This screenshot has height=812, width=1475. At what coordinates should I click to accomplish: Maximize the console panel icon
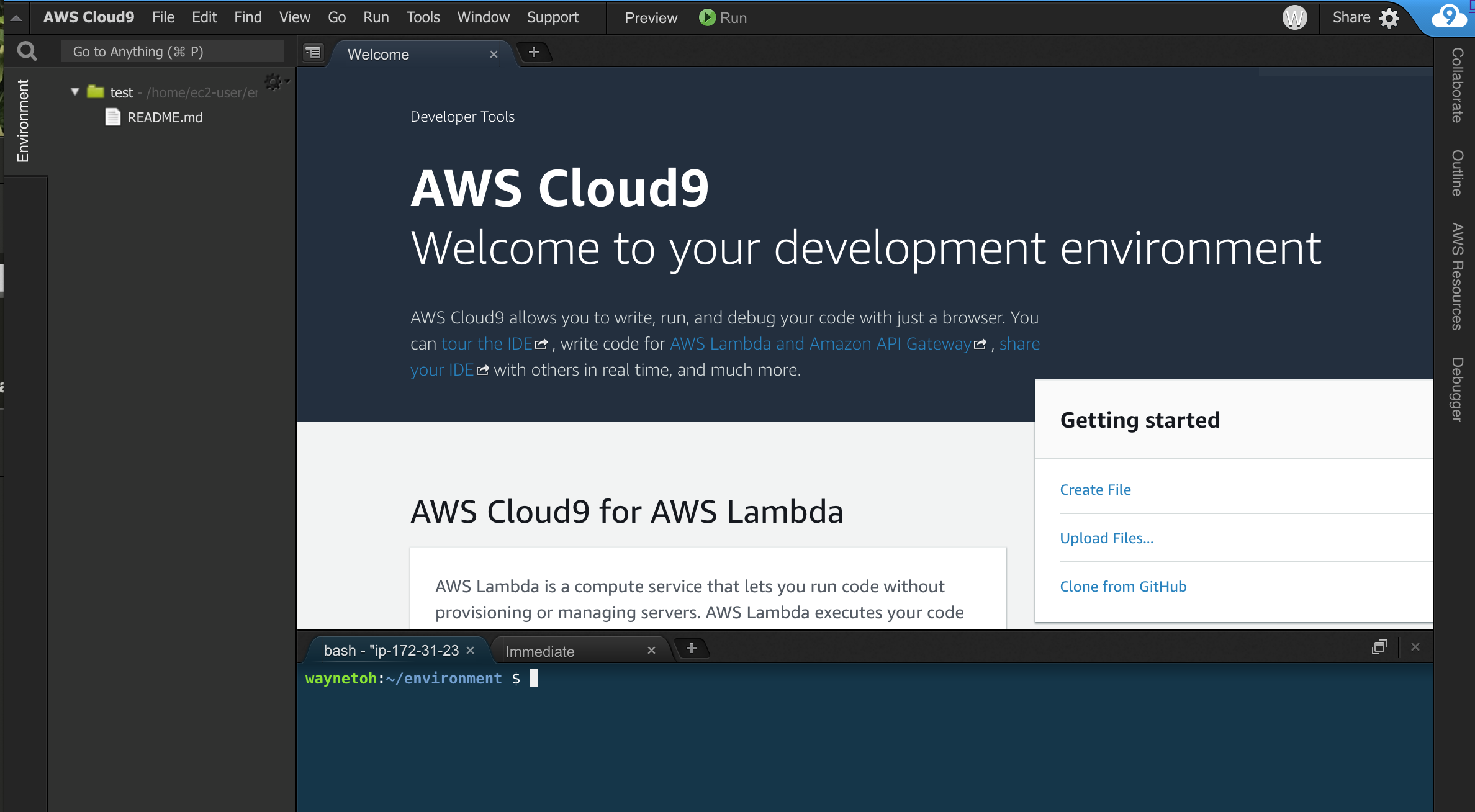coord(1379,647)
